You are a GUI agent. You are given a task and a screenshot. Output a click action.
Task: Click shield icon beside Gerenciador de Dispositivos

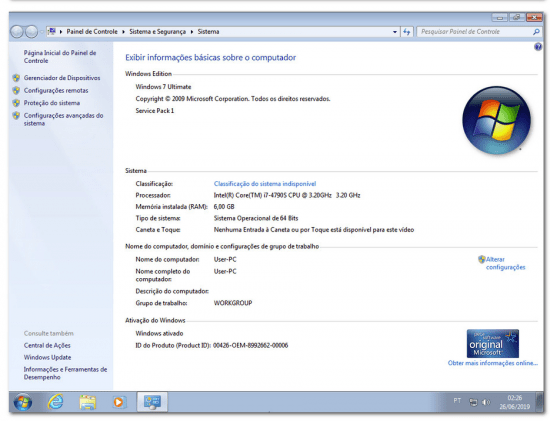(16, 78)
